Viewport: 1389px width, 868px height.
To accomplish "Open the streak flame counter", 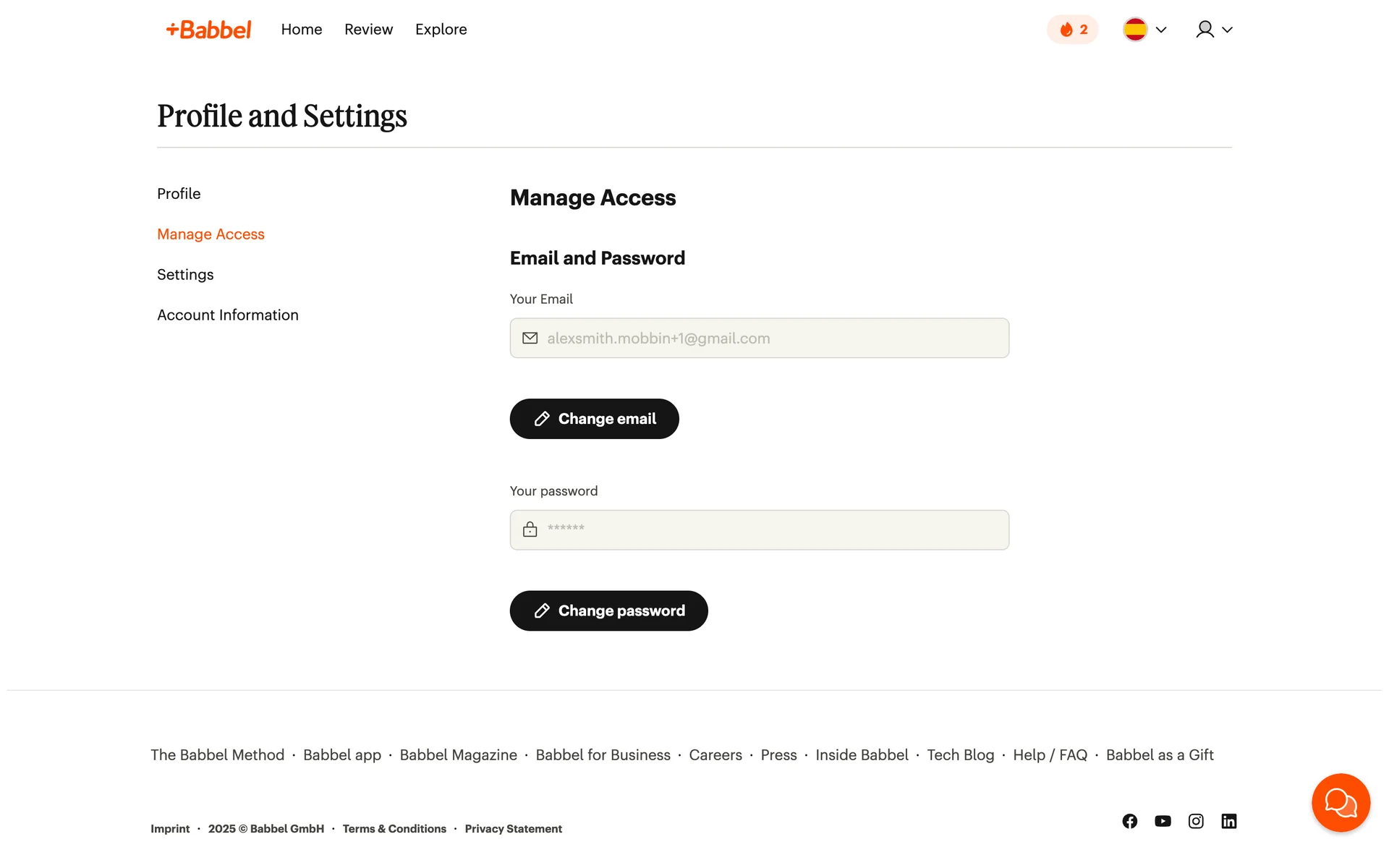I will pos(1072,30).
